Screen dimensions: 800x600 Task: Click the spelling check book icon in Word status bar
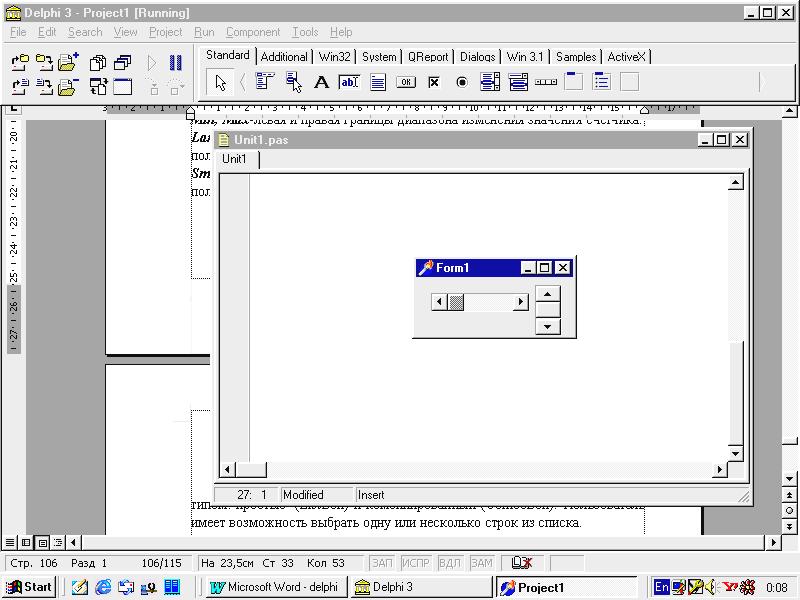pyautogui.click(x=522, y=563)
